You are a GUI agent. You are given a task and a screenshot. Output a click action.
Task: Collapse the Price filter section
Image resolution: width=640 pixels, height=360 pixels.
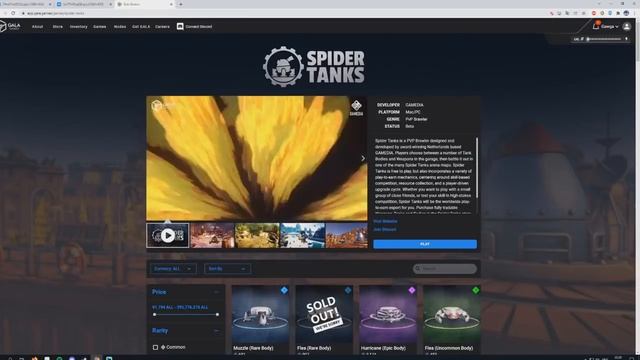click(217, 292)
